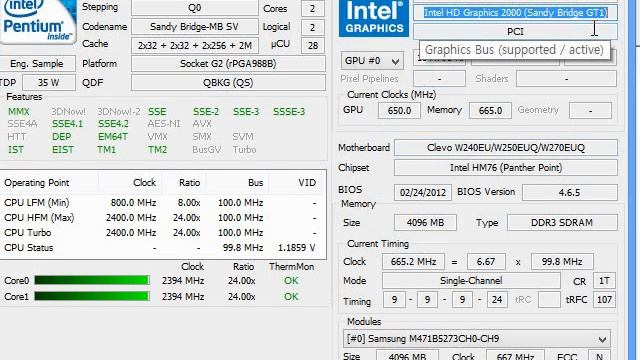Click the GPU memory clock value 665.0

(x=490, y=110)
